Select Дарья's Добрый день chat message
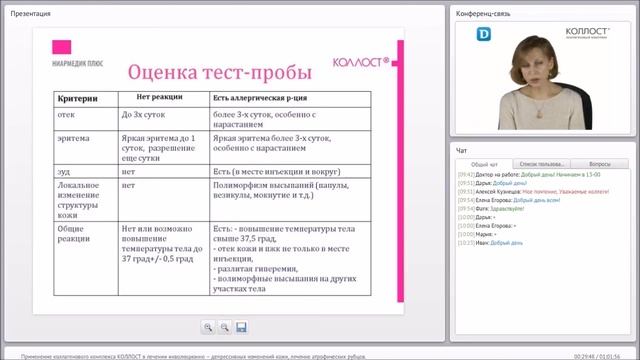The height and width of the screenshot is (360, 640). pos(492,183)
